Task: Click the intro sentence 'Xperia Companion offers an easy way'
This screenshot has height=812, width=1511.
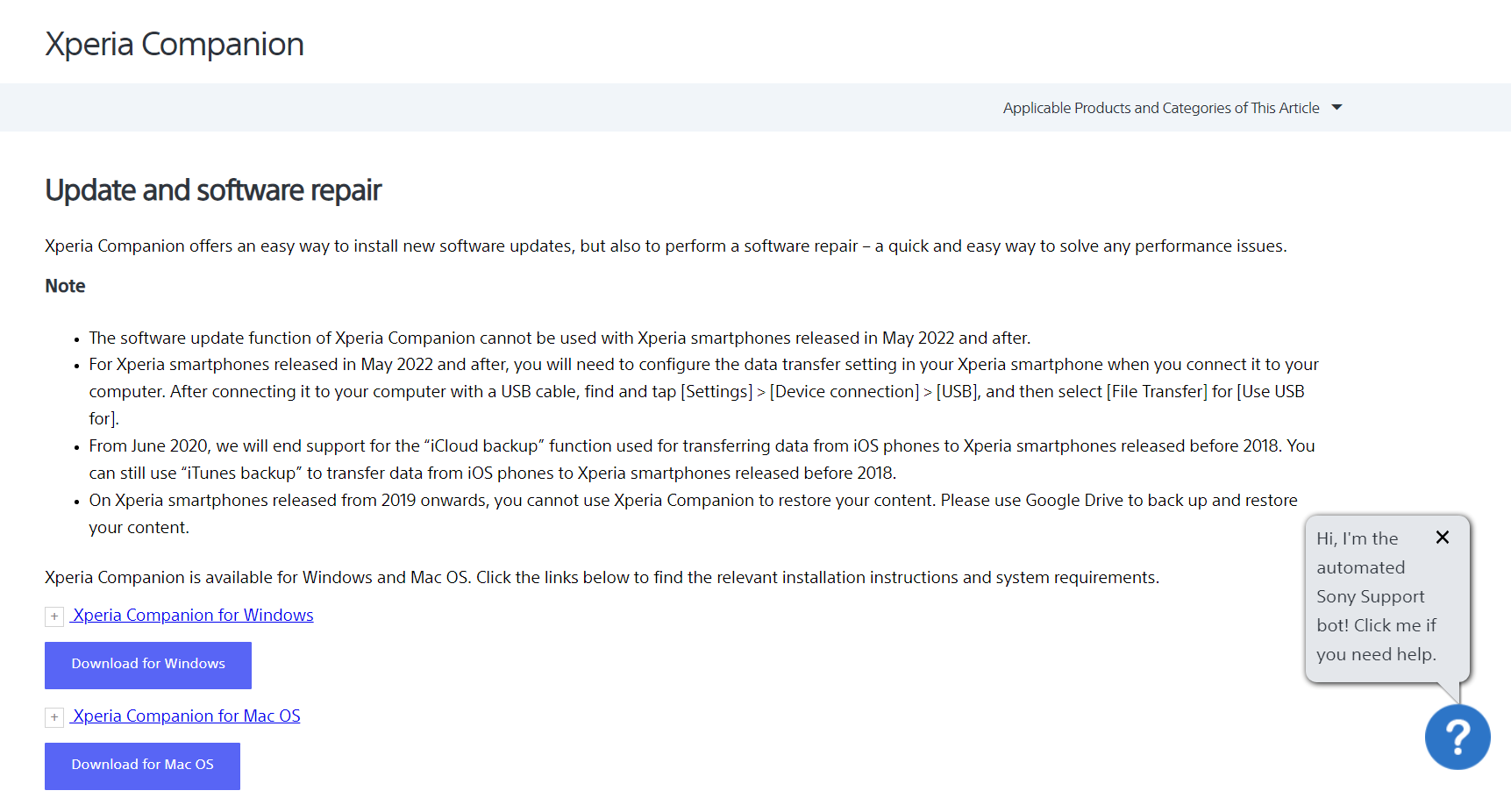Action: click(666, 246)
